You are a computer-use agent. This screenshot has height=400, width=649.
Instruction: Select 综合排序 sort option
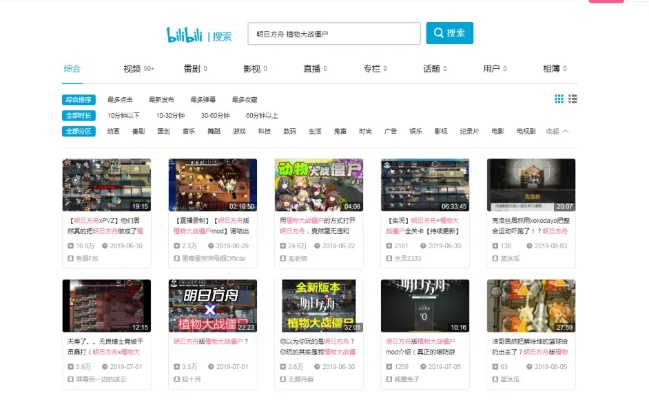(79, 100)
